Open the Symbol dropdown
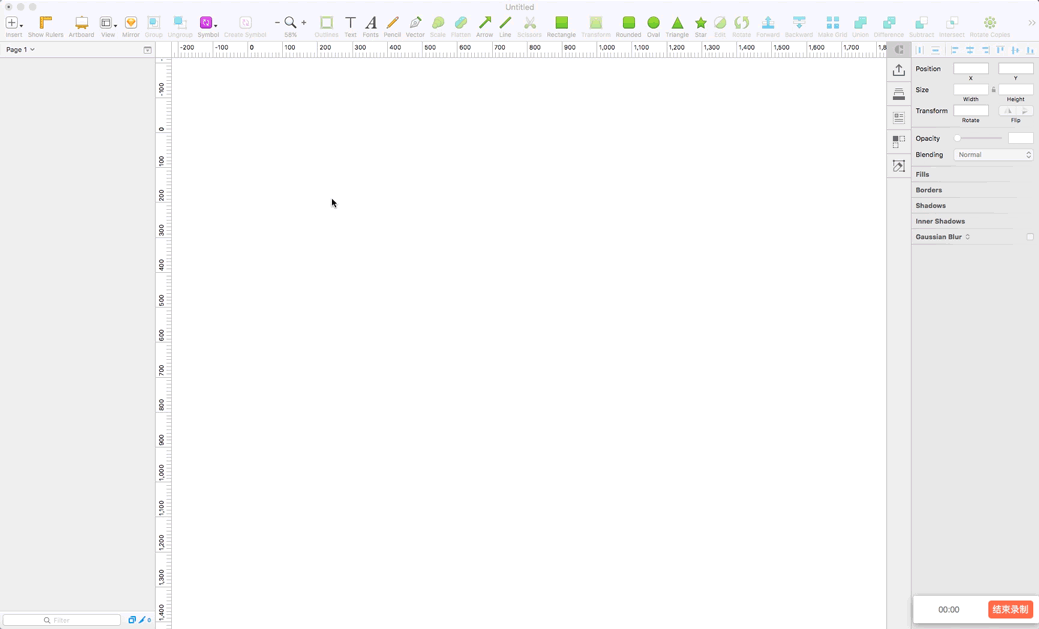The height and width of the screenshot is (629, 1039). [207, 23]
